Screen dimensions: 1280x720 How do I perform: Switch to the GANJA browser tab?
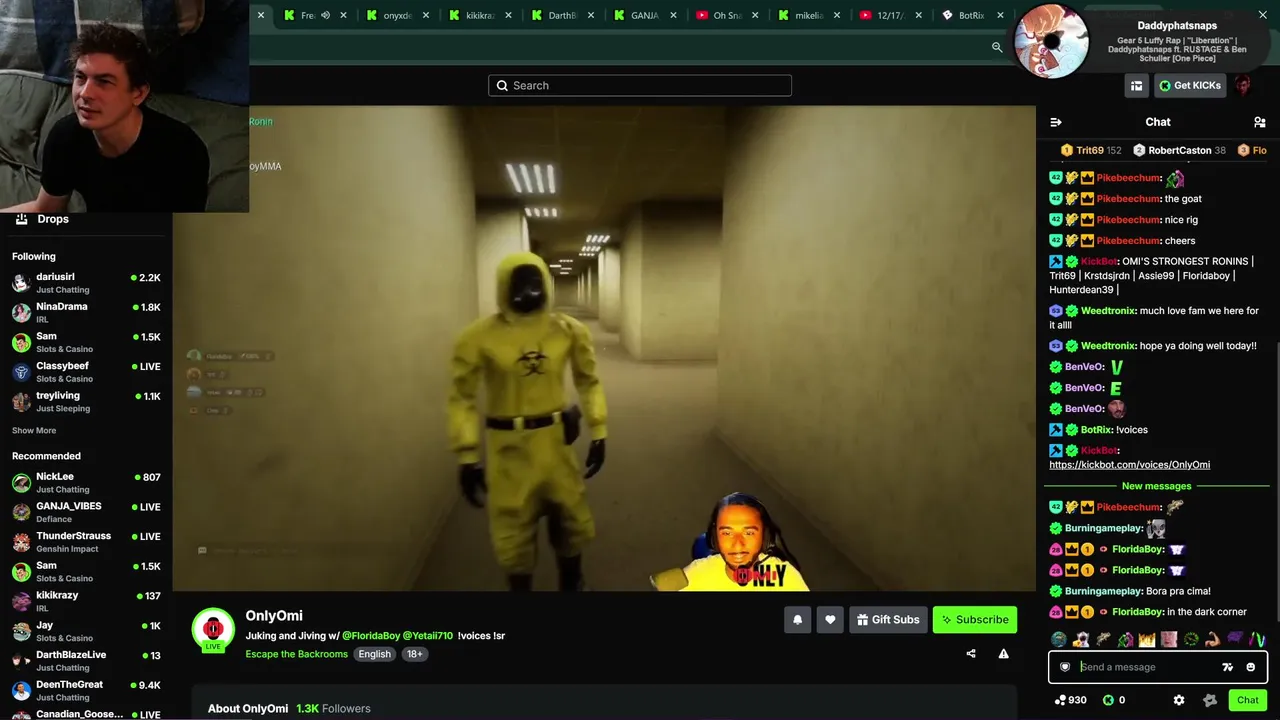point(644,15)
